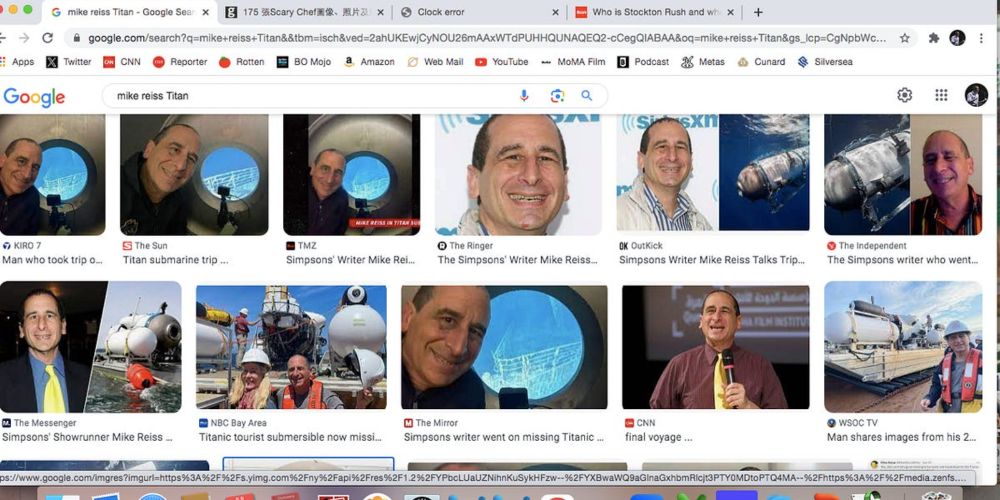This screenshot has width=1000, height=500.
Task: Open Google quick settings gear
Action: (x=904, y=95)
